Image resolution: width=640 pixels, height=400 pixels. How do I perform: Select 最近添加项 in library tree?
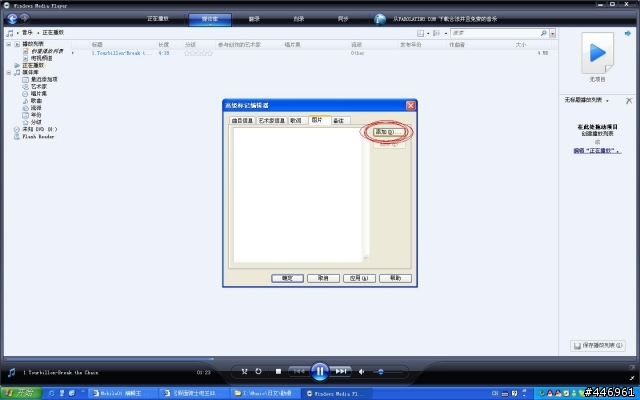click(x=44, y=80)
